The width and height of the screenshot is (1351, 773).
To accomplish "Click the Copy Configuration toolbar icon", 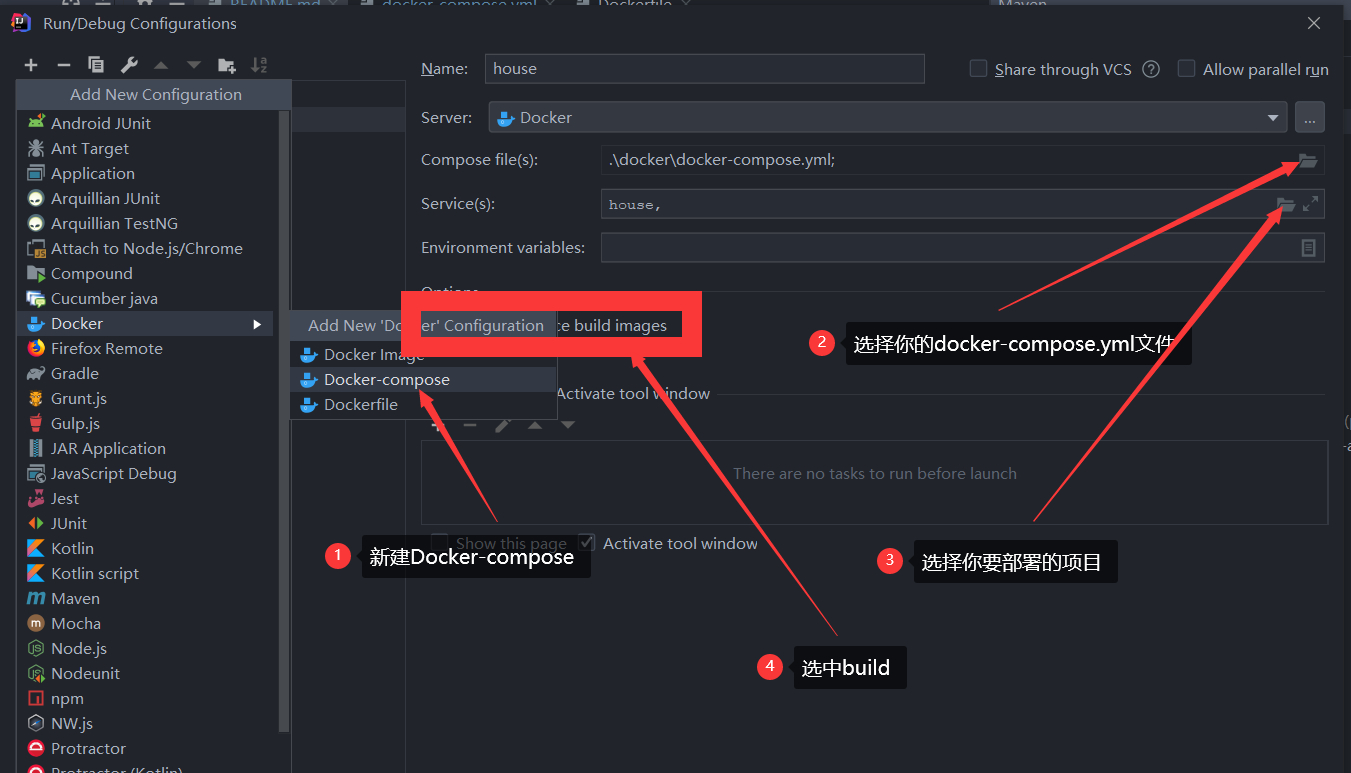I will [96, 65].
